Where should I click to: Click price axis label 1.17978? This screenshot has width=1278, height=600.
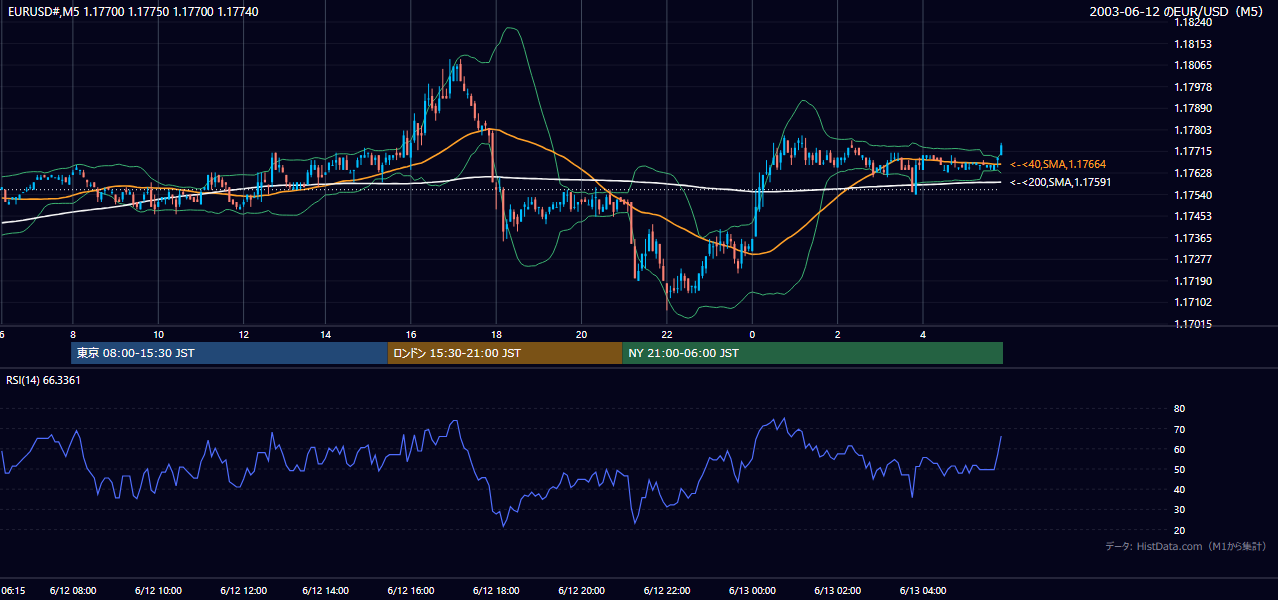(x=1193, y=87)
